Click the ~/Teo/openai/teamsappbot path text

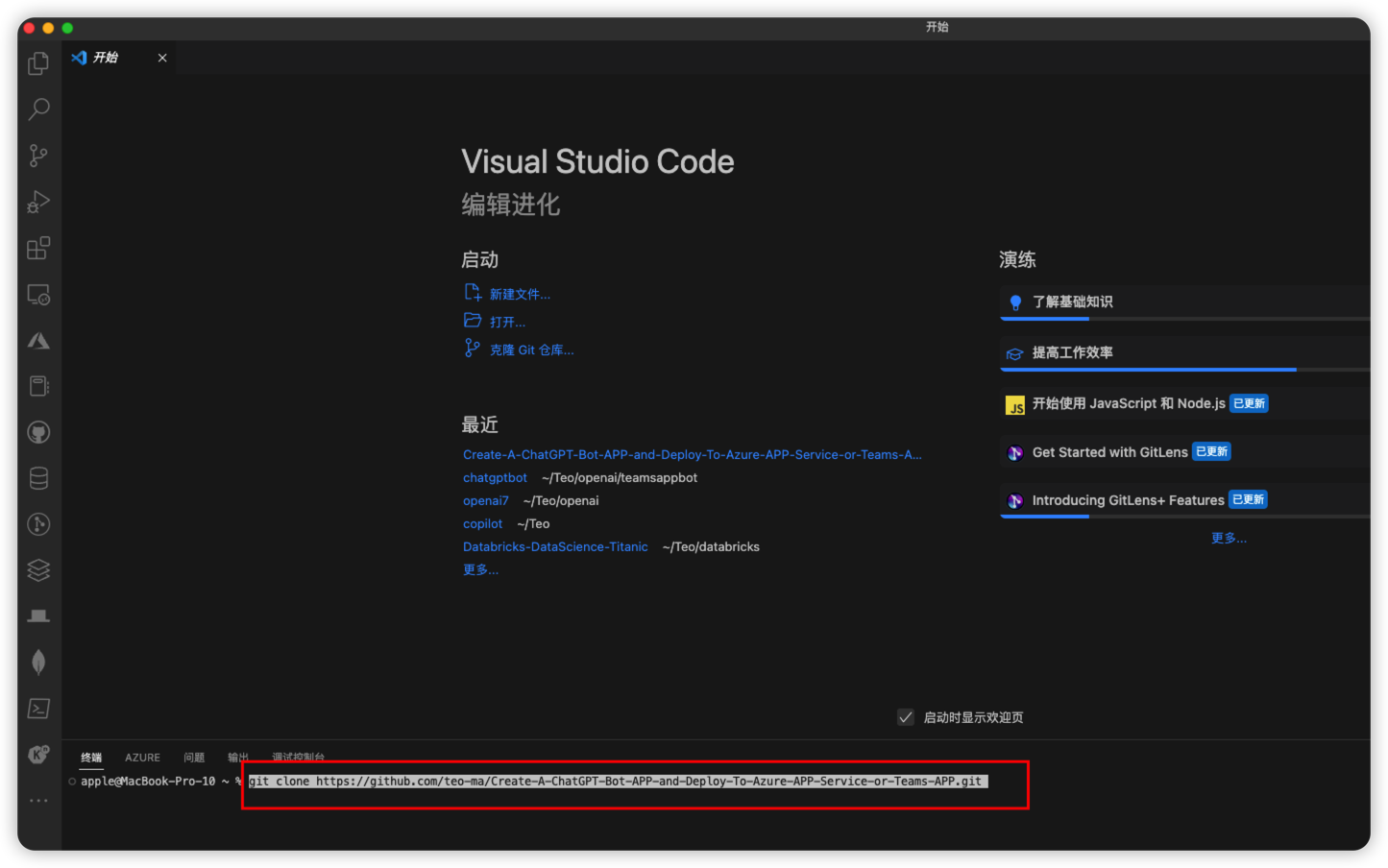coord(620,477)
